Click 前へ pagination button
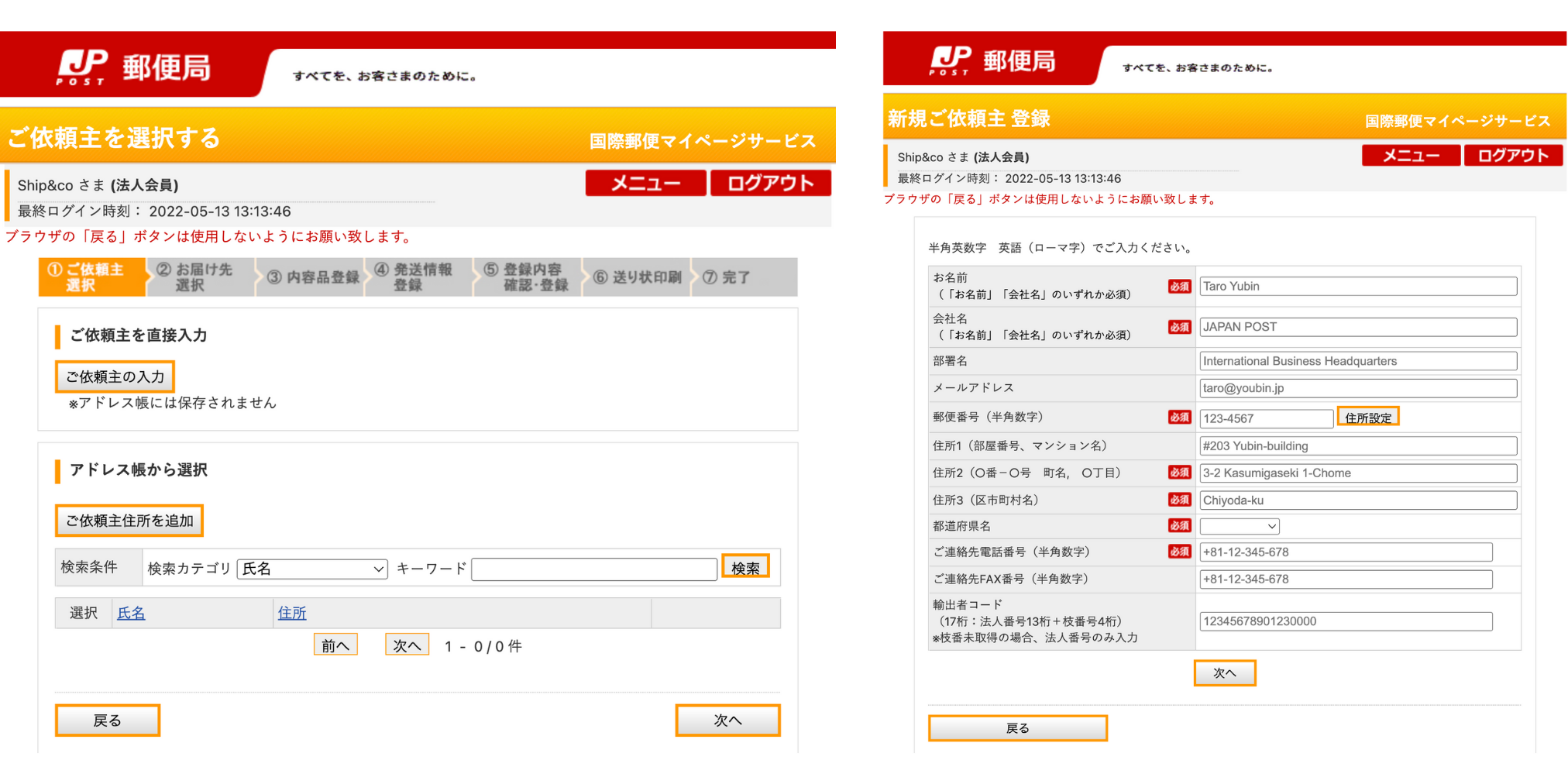Image resolution: width=1568 pixels, height=784 pixels. (x=335, y=645)
